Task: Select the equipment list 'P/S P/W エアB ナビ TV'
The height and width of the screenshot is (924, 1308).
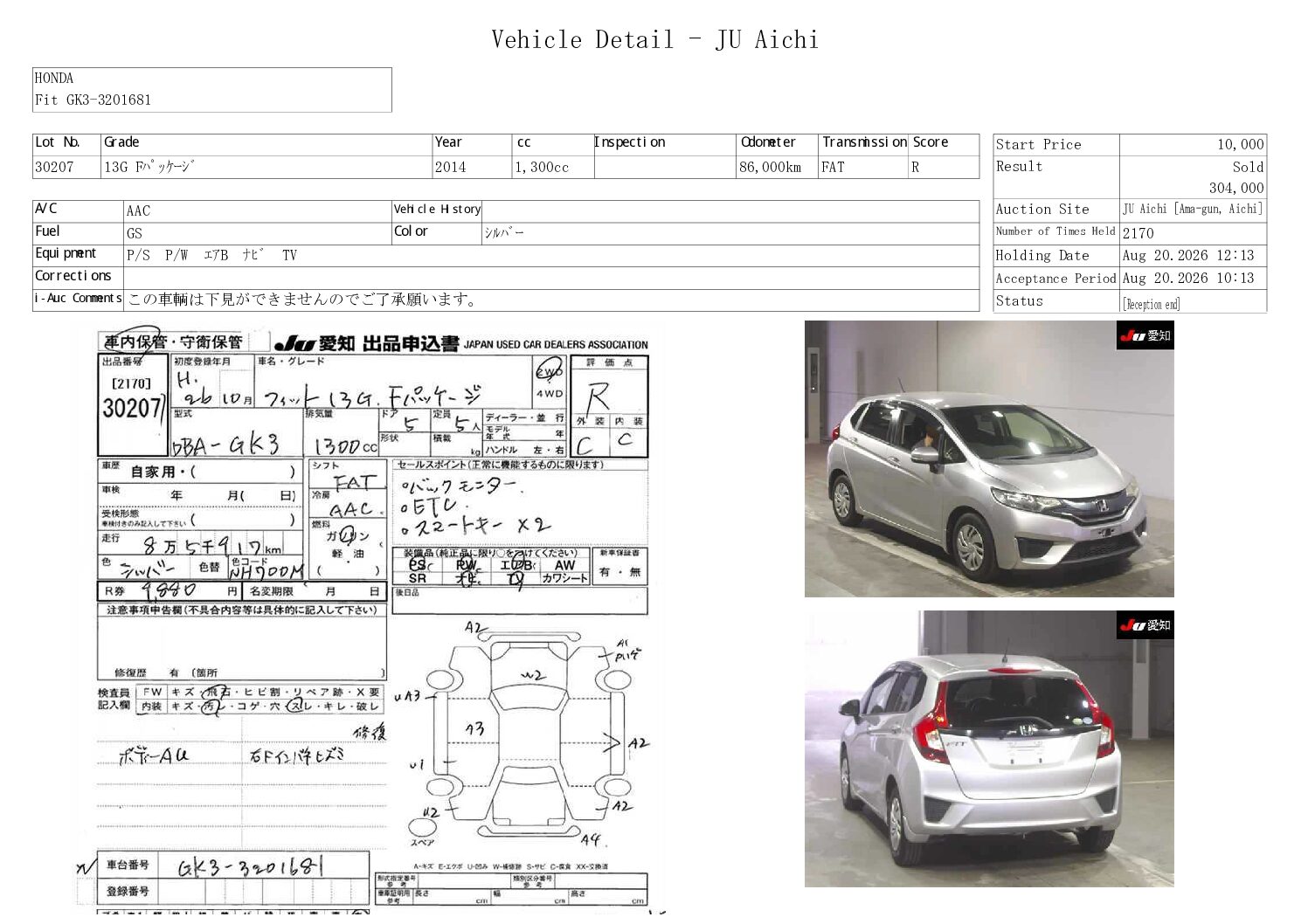Action: (211, 255)
